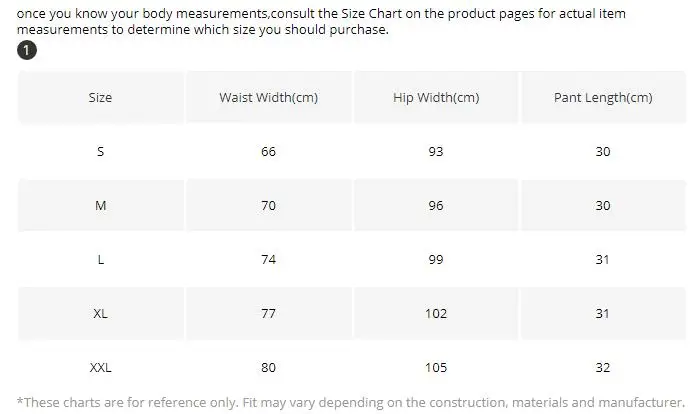Select the Hip Width(cm) header cell

436,97
